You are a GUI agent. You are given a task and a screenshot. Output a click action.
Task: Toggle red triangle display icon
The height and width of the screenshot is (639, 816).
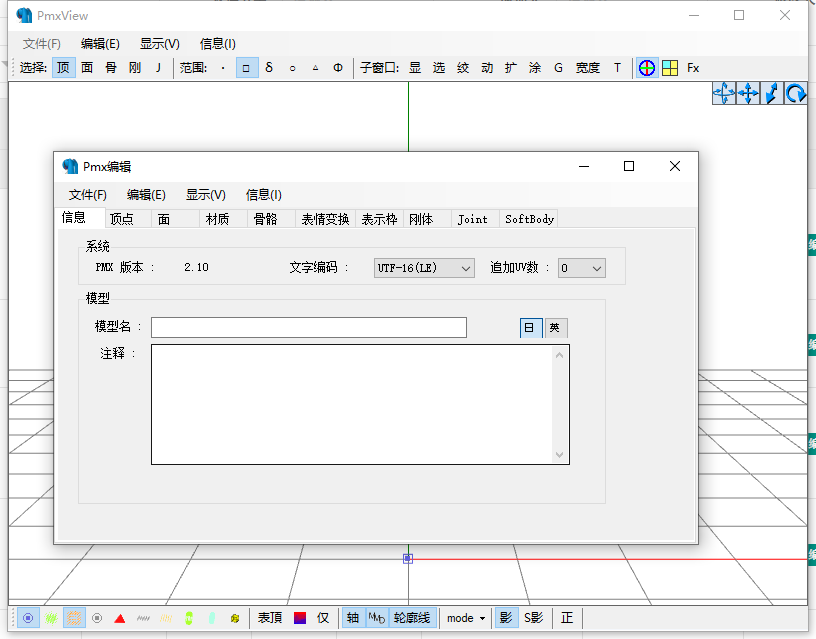pos(120,618)
